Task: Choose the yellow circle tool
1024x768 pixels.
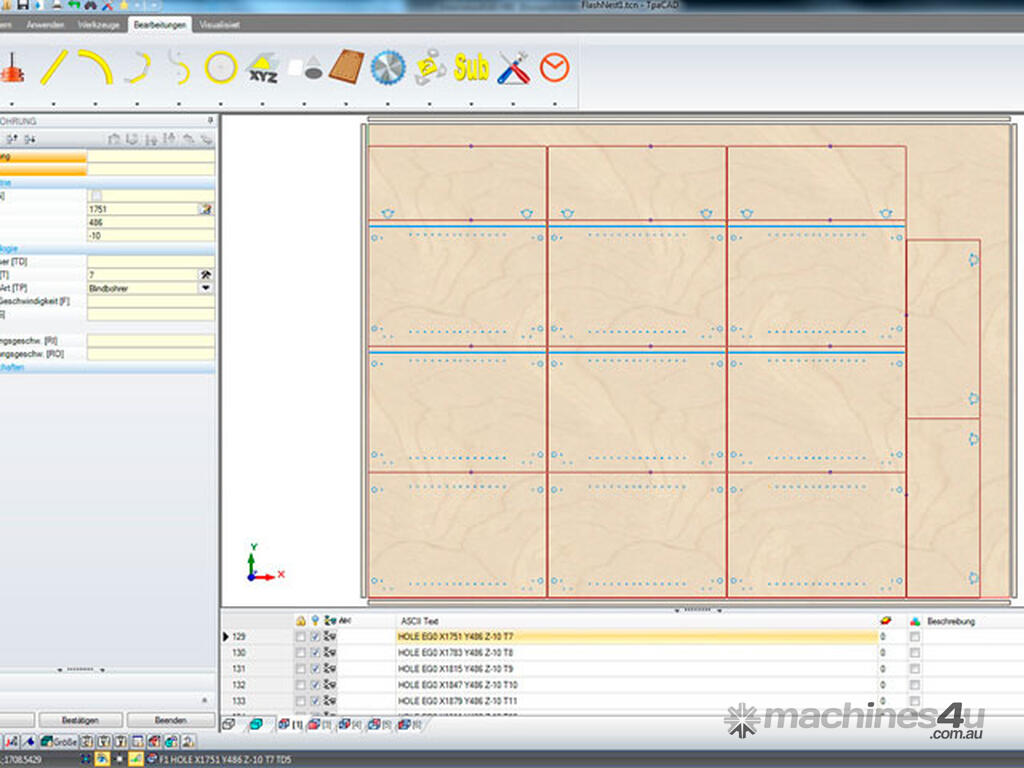Action: pyautogui.click(x=221, y=67)
